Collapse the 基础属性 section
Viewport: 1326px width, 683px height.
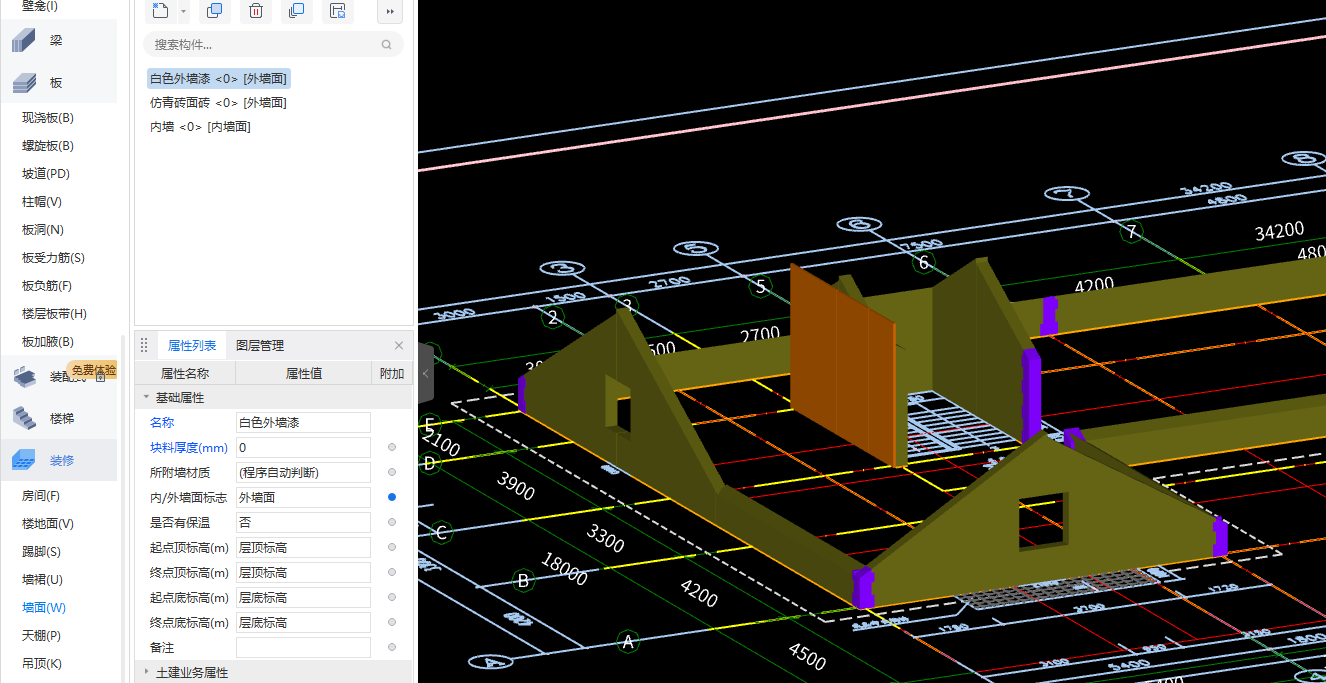coord(146,397)
